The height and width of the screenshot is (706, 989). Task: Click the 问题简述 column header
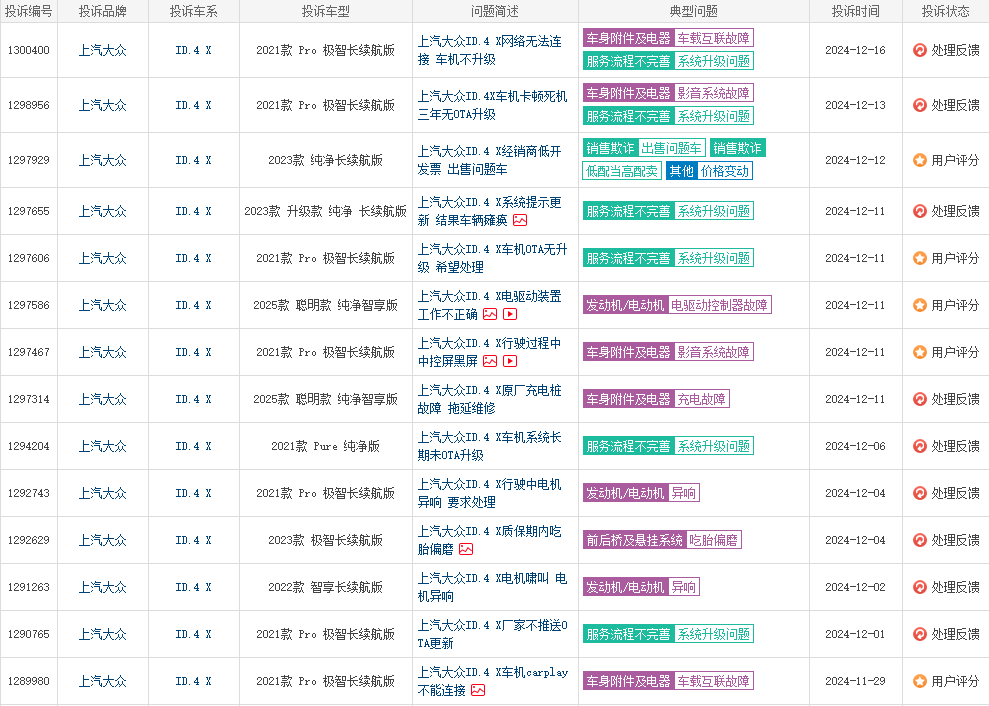(495, 11)
